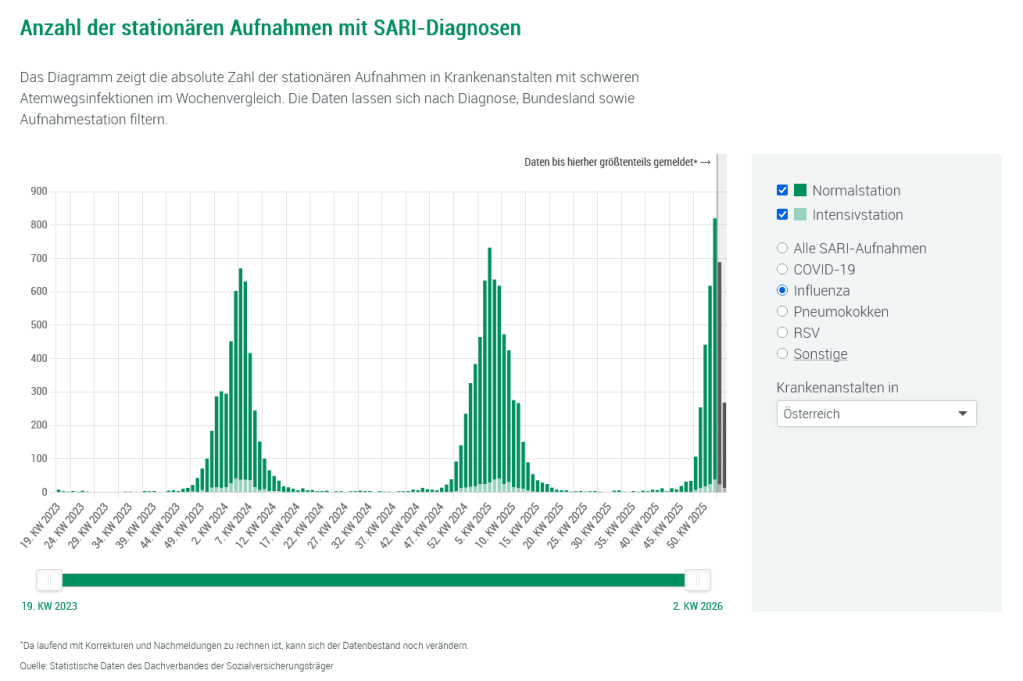
Task: Click the dropdown arrow next to Österreich
Action: tap(962, 414)
